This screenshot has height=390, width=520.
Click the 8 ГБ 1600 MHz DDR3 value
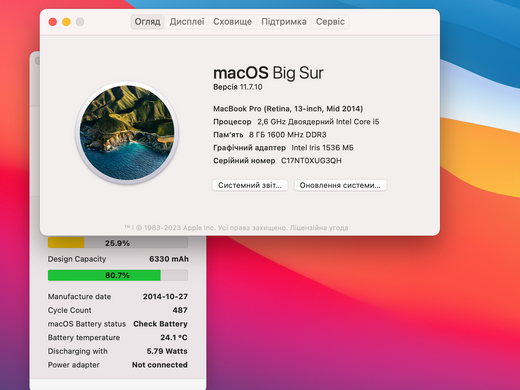click(x=288, y=135)
